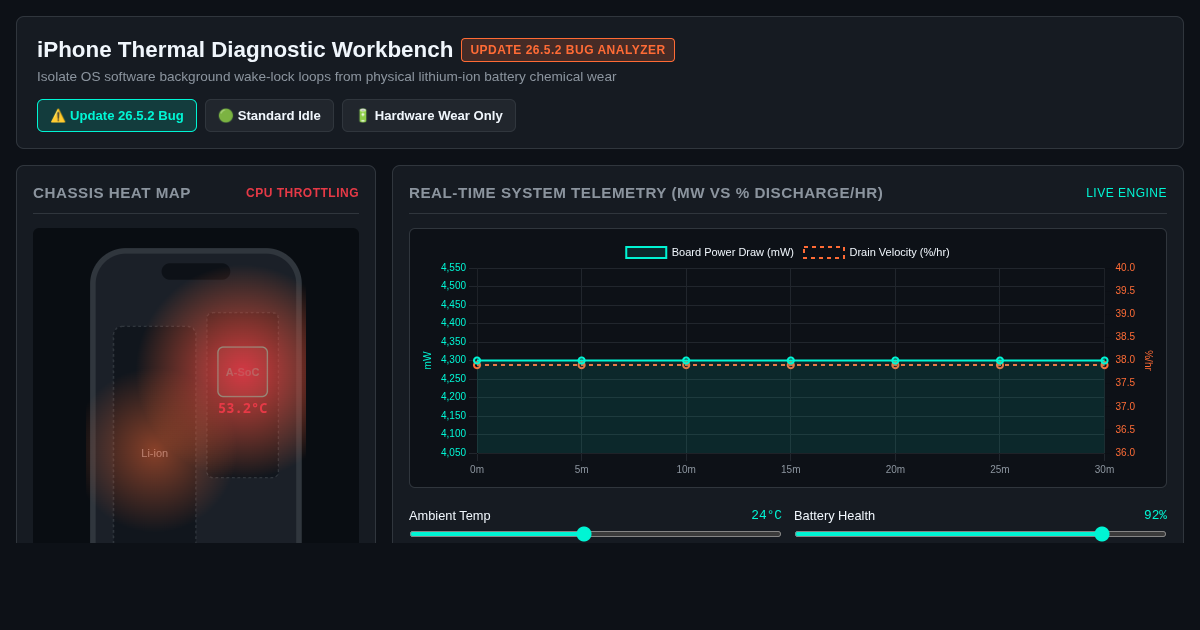Screen dimensions: 1200x630
Task: Click the CPU THROTTLING status label
Action: coord(302,193)
